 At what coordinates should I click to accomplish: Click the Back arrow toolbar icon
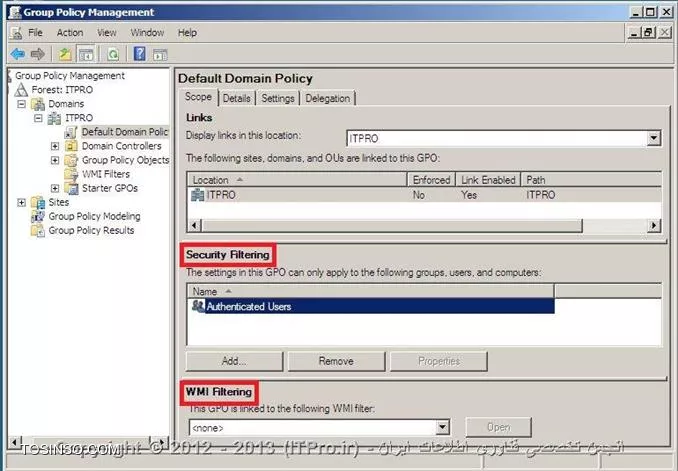point(18,54)
